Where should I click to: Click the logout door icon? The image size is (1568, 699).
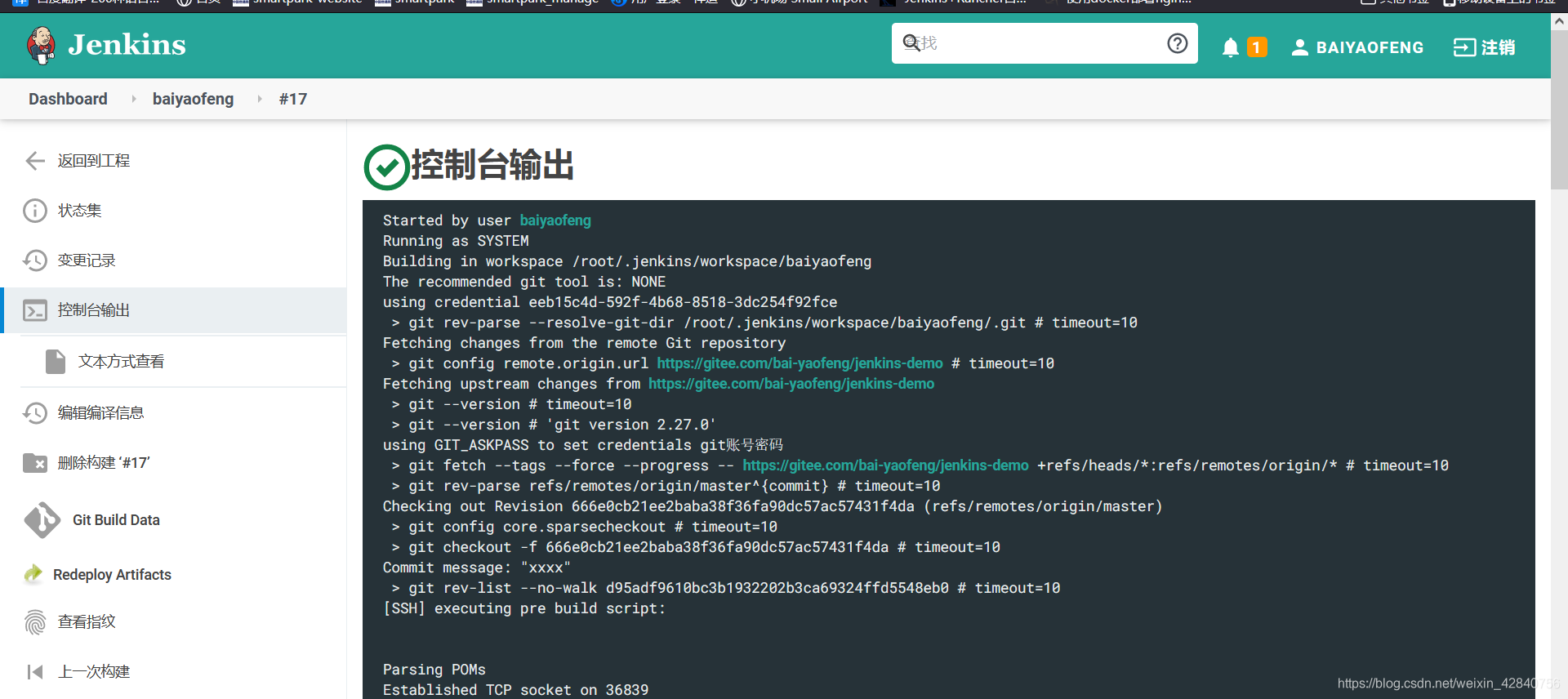pos(1464,47)
